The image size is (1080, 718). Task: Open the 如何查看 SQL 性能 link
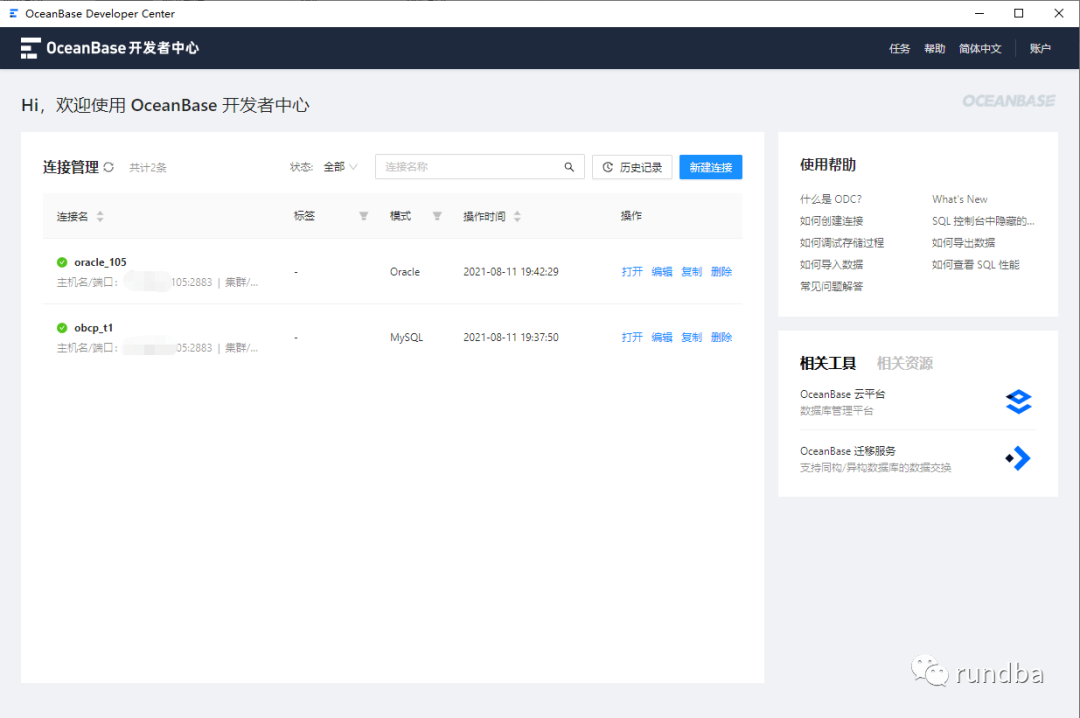tap(975, 265)
